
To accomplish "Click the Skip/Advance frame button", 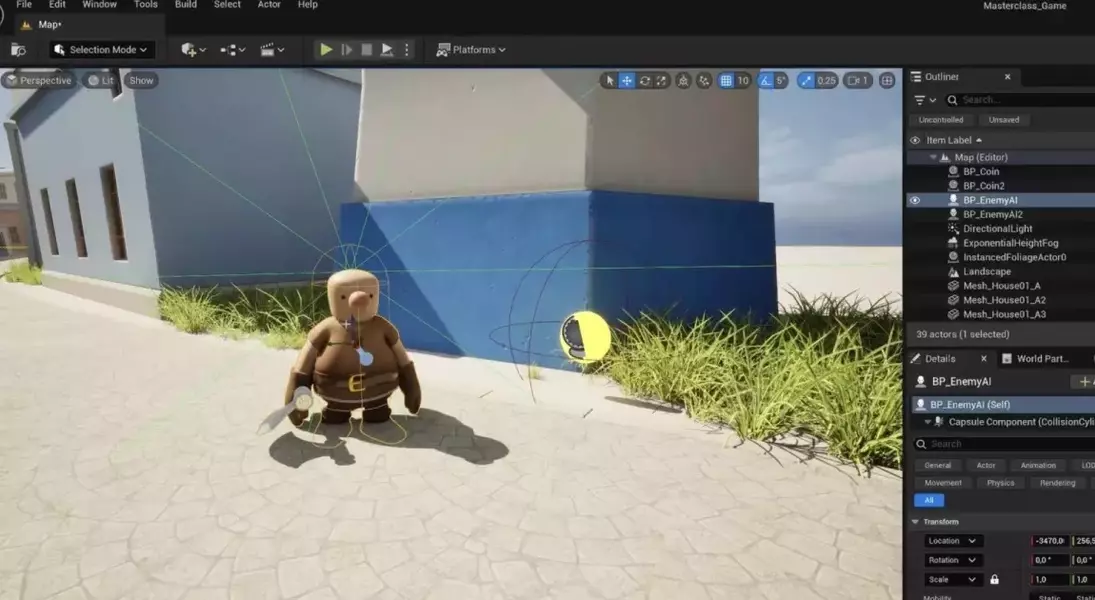I will [x=346, y=50].
